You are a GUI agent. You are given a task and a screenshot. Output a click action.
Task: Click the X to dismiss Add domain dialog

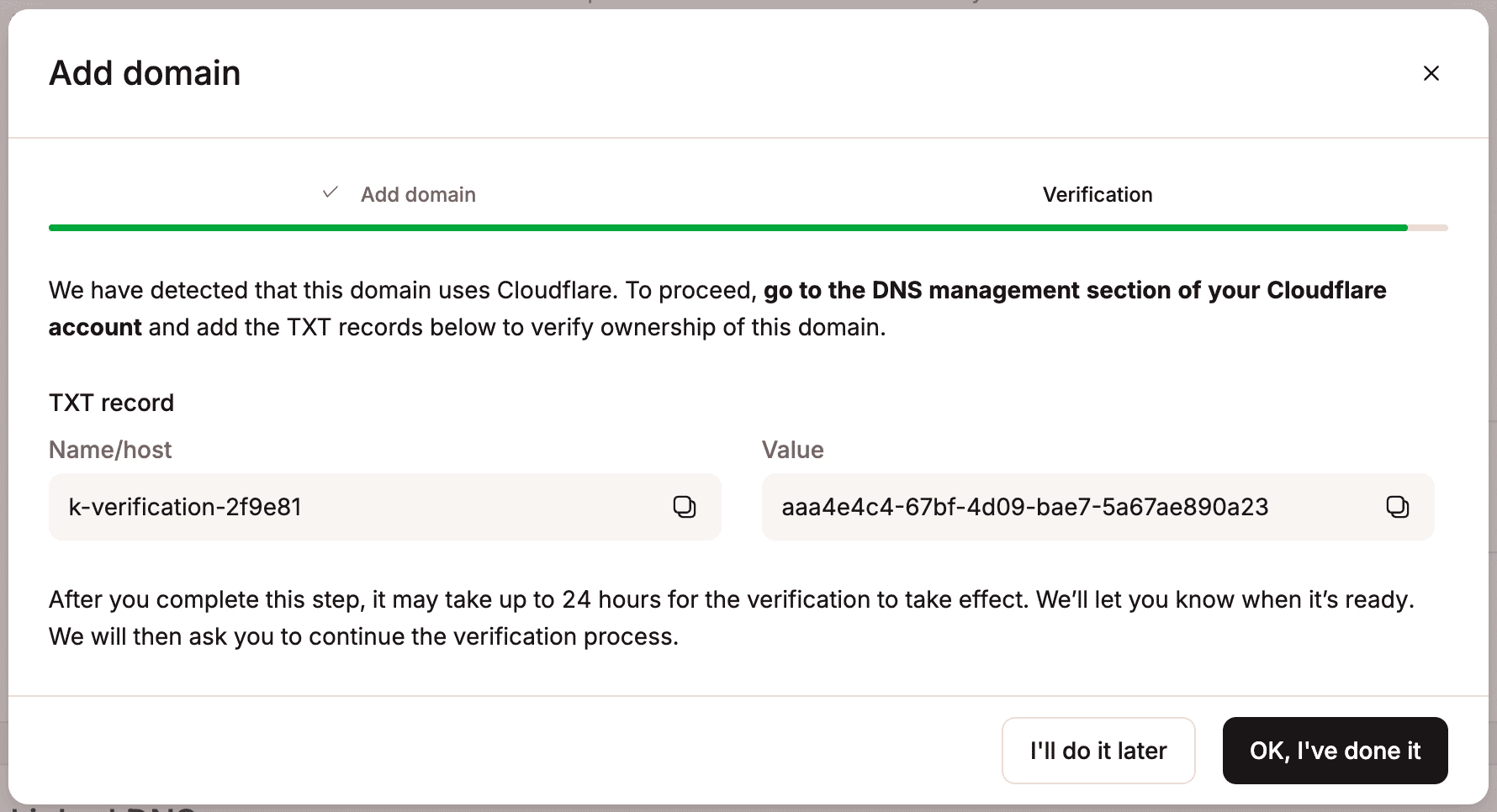[1431, 73]
